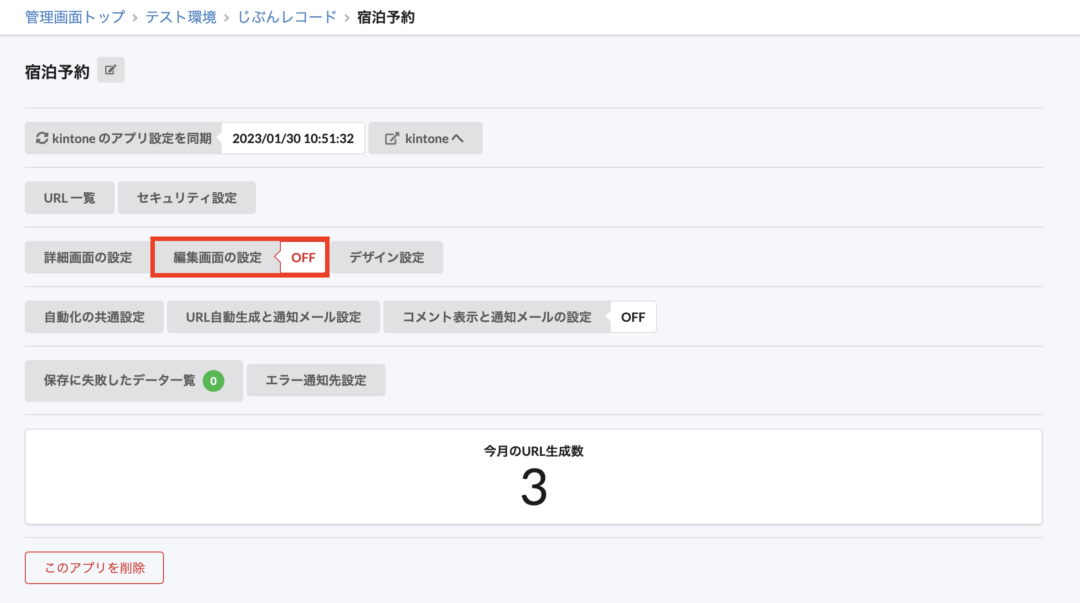Open デザイン設定

click(386, 257)
